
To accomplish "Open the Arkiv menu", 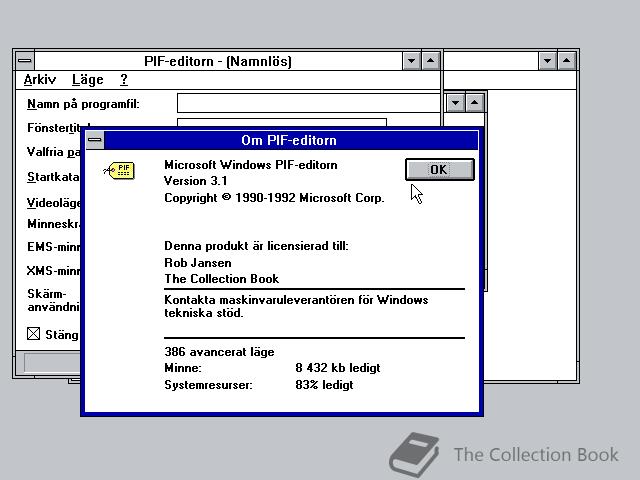I will pos(40,80).
